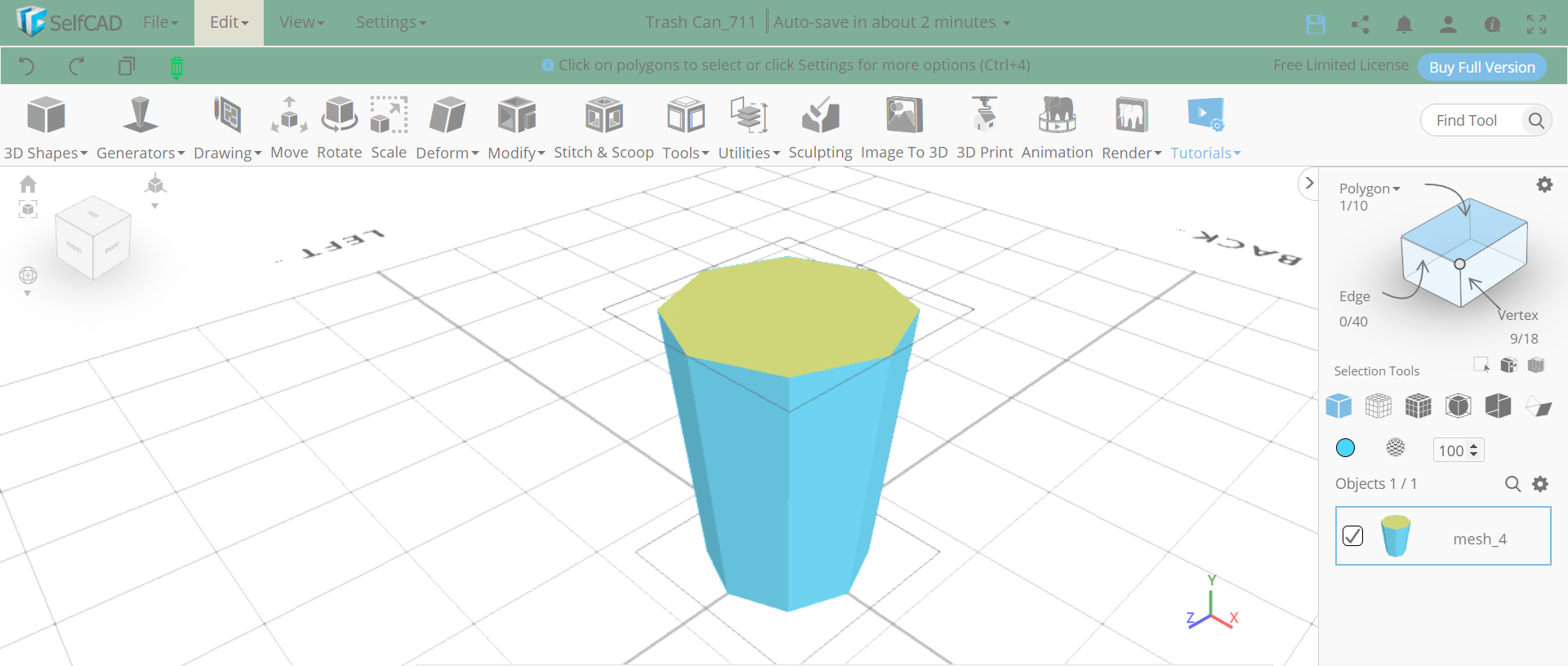Delete selection with the green trash icon
Viewport: 1568px width, 666px height.
click(x=176, y=67)
